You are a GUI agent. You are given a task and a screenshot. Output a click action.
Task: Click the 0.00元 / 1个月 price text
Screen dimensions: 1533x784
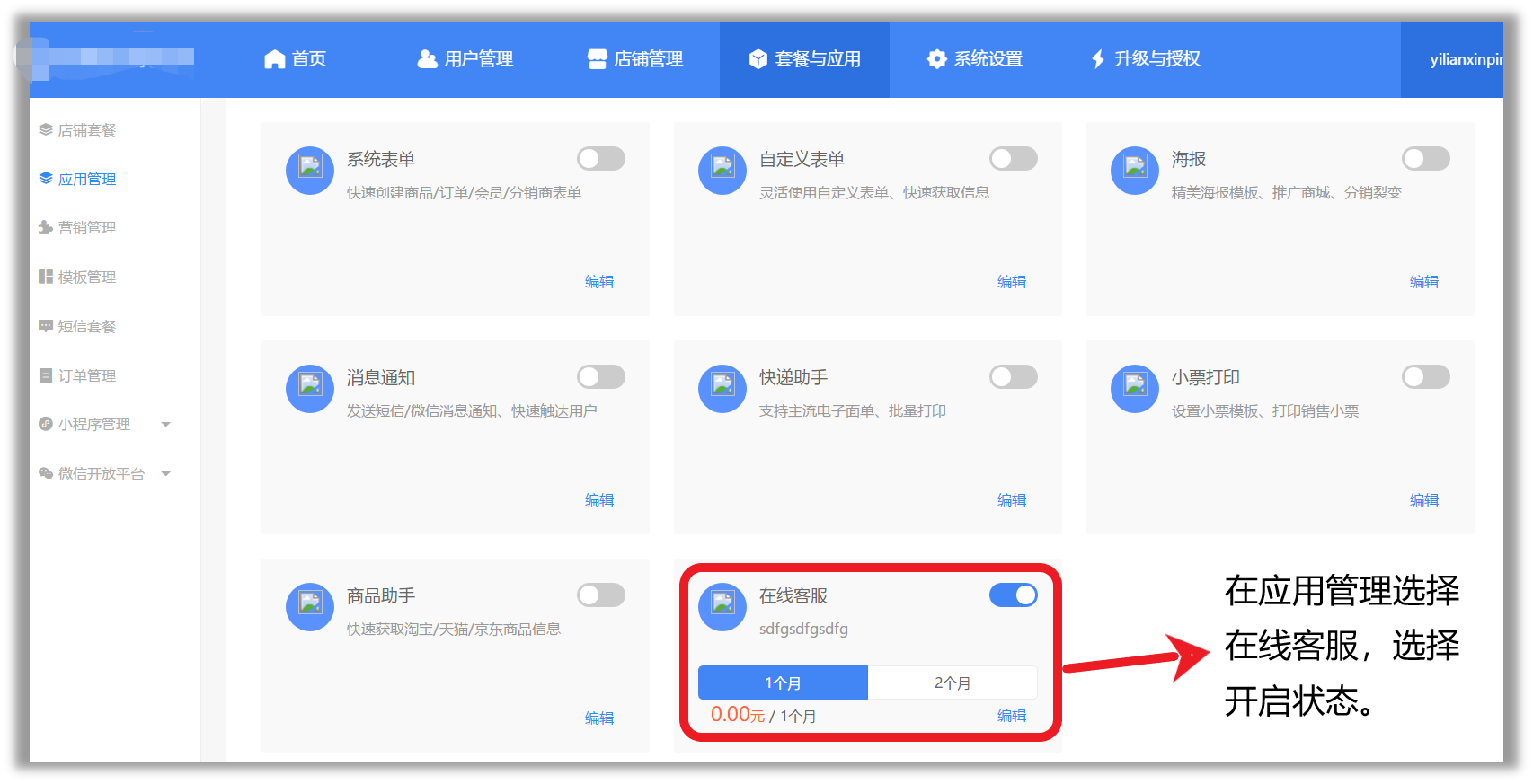pyautogui.click(x=764, y=715)
